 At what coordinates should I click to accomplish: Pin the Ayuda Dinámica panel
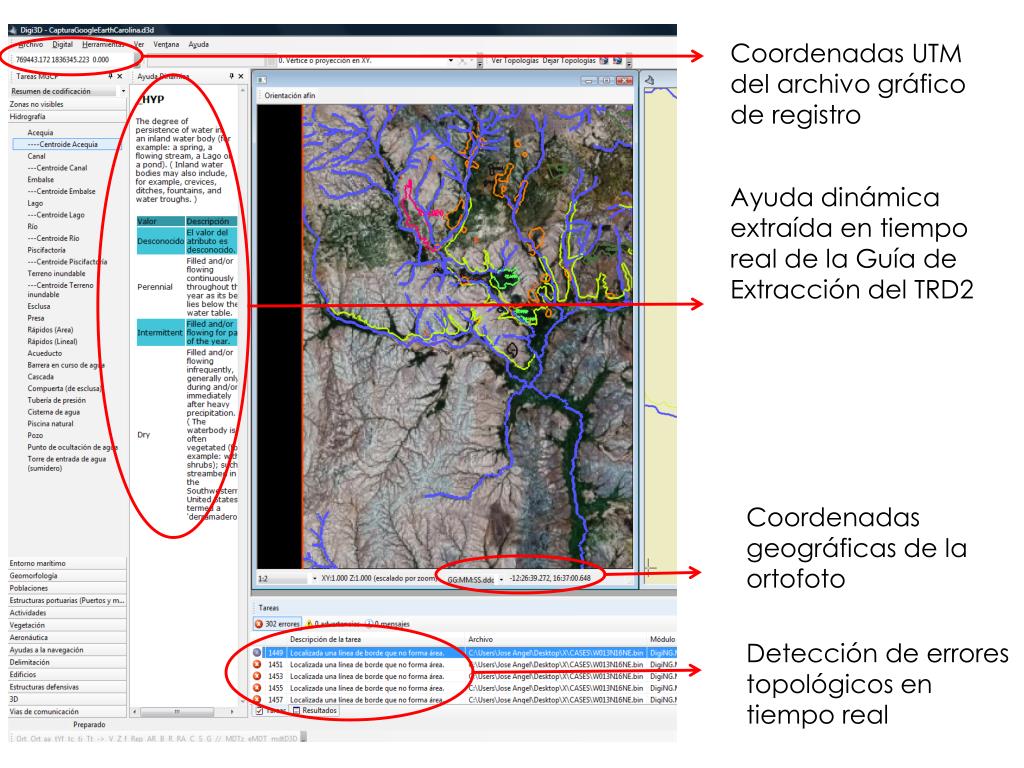[x=231, y=76]
